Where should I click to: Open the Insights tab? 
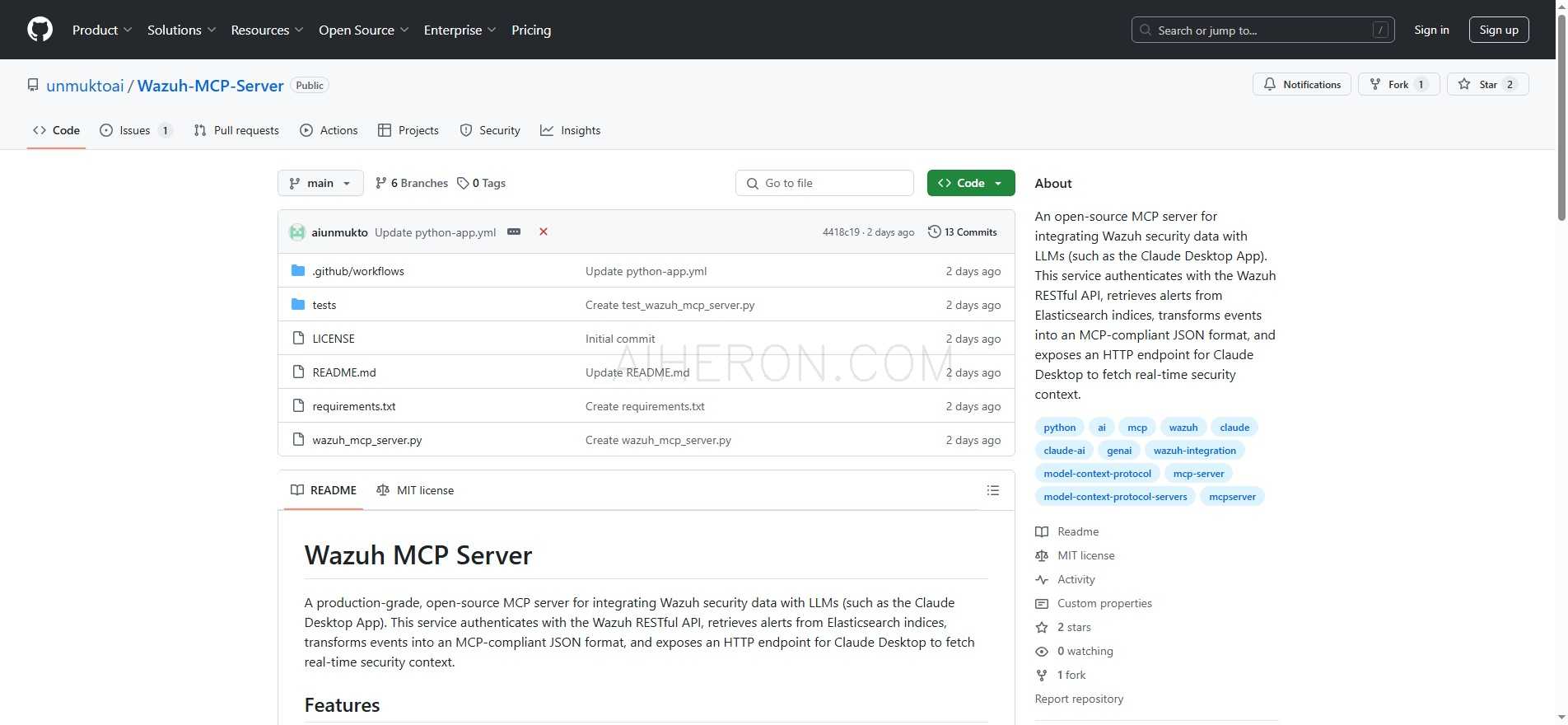(x=571, y=130)
